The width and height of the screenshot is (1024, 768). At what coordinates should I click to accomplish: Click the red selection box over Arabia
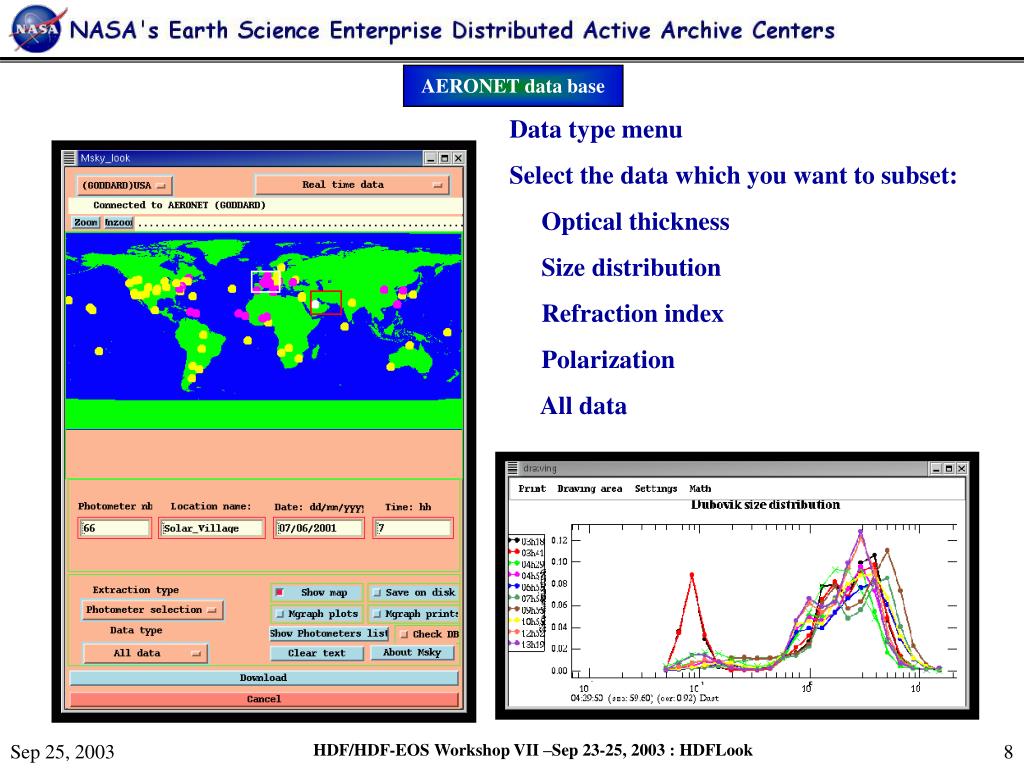click(326, 302)
